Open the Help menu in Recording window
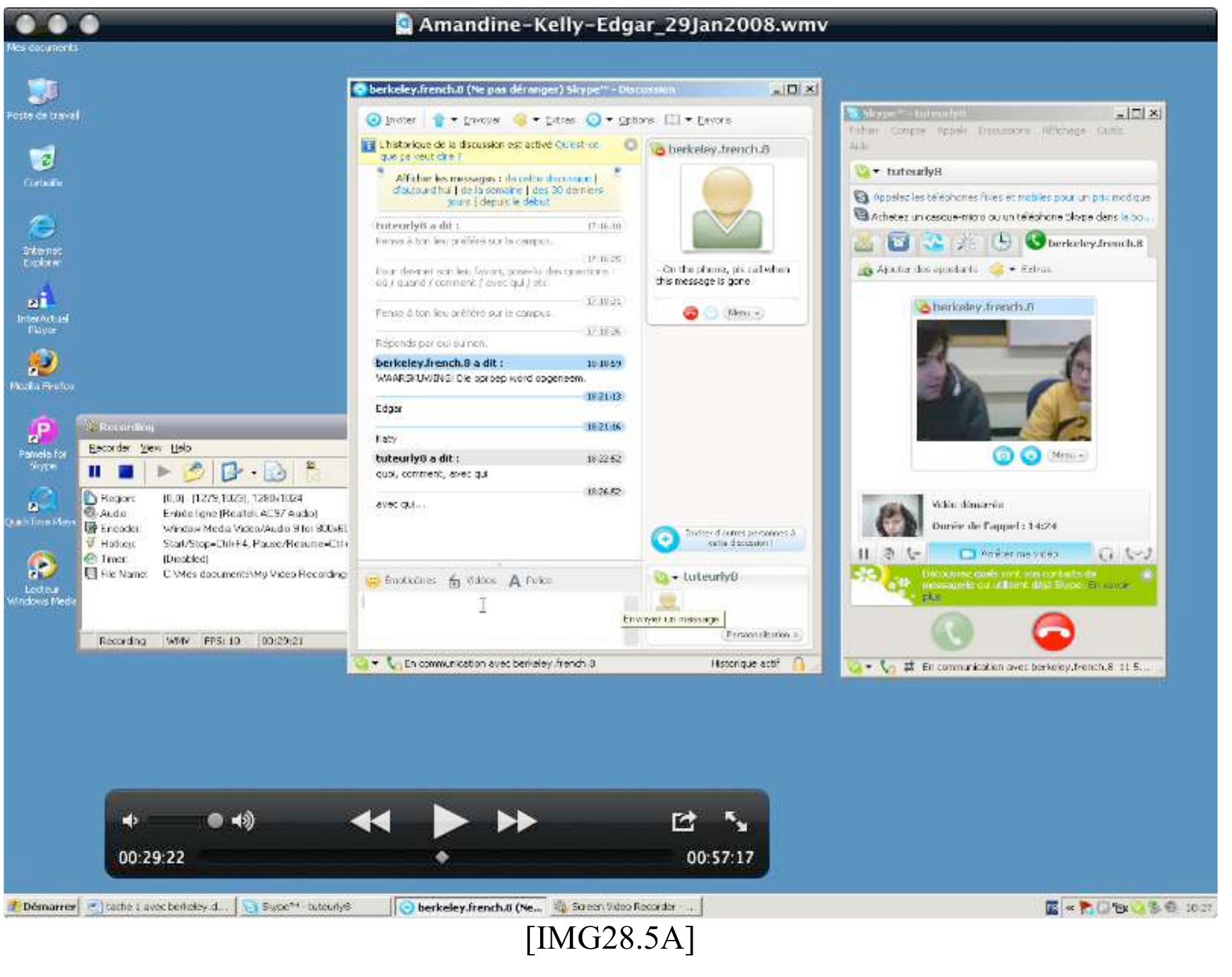 click(x=181, y=448)
